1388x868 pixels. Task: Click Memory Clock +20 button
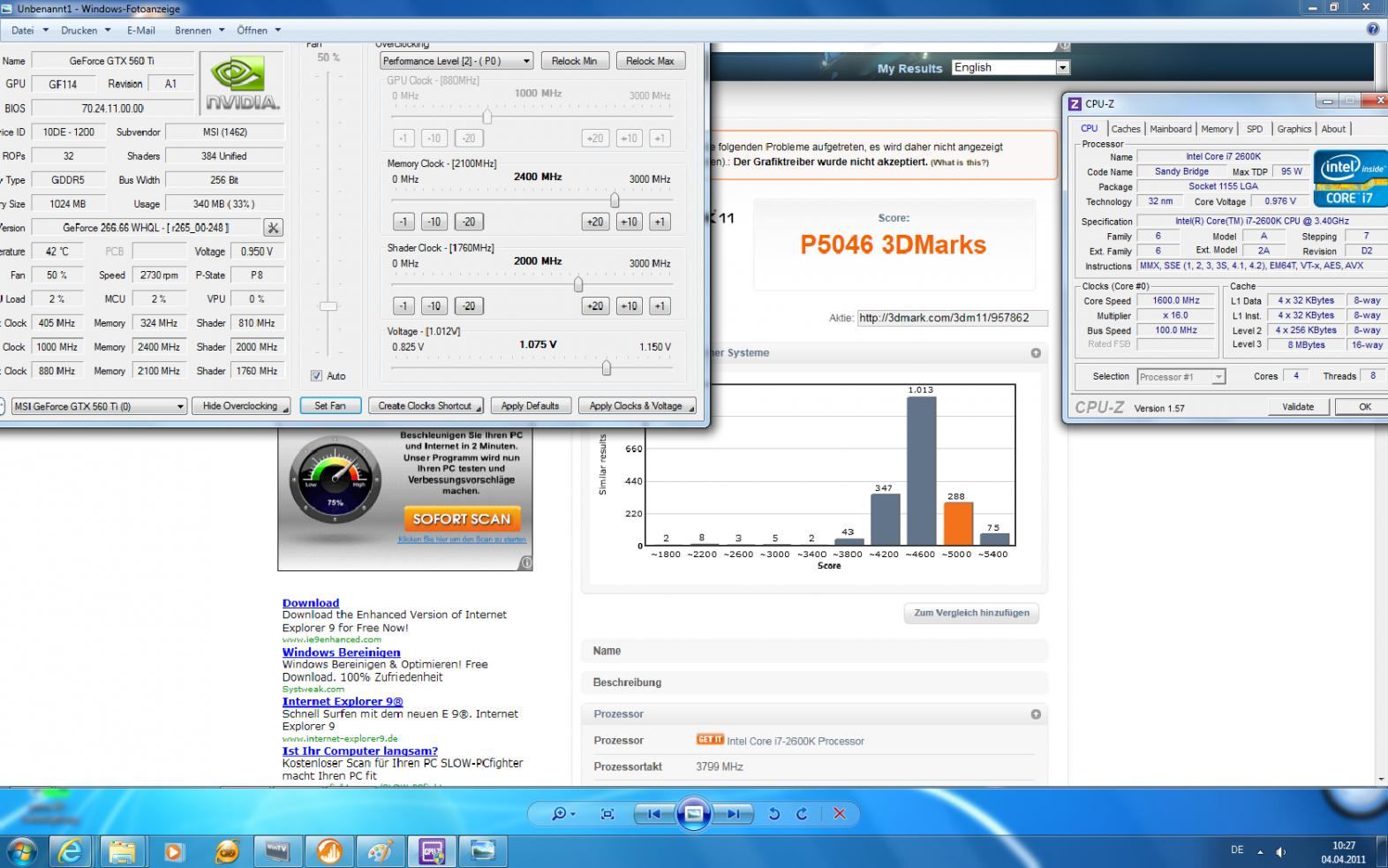(595, 222)
